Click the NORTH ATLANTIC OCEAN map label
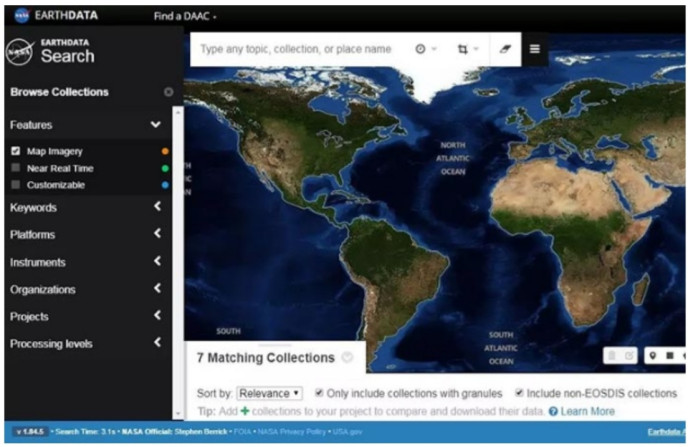Viewport: 688px width, 447px height. click(x=453, y=158)
